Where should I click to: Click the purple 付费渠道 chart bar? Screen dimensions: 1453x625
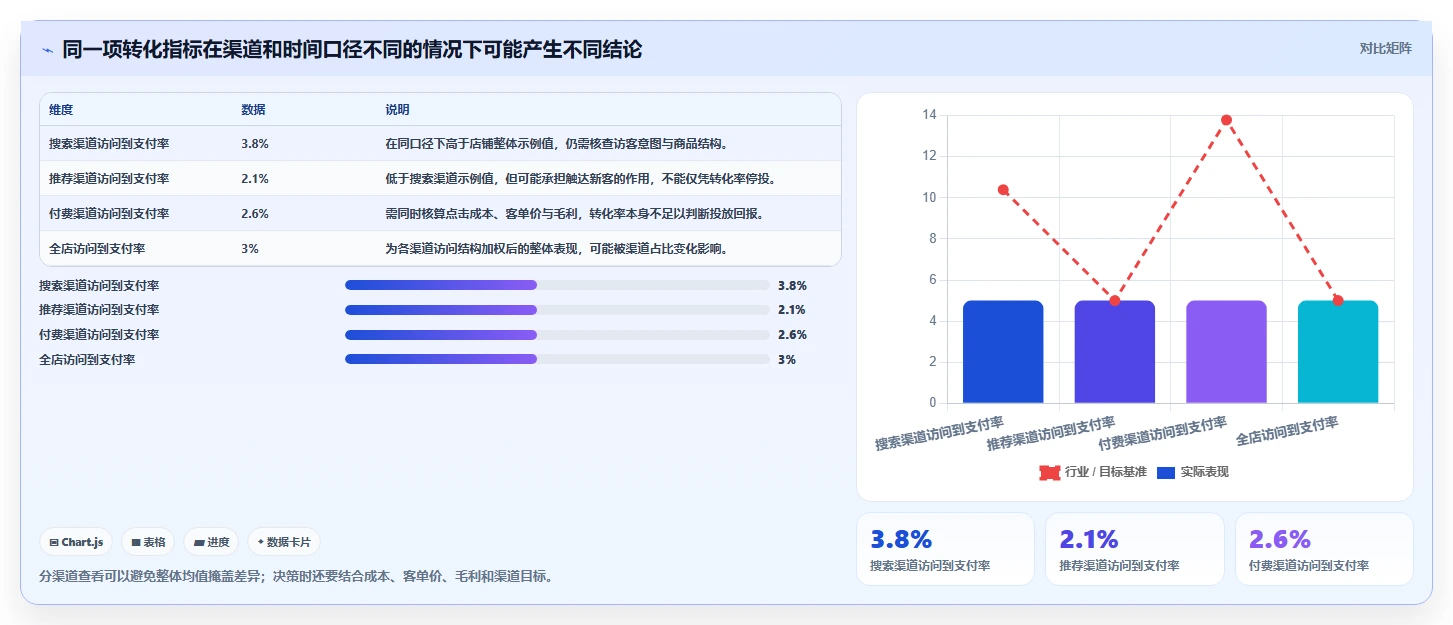1226,352
